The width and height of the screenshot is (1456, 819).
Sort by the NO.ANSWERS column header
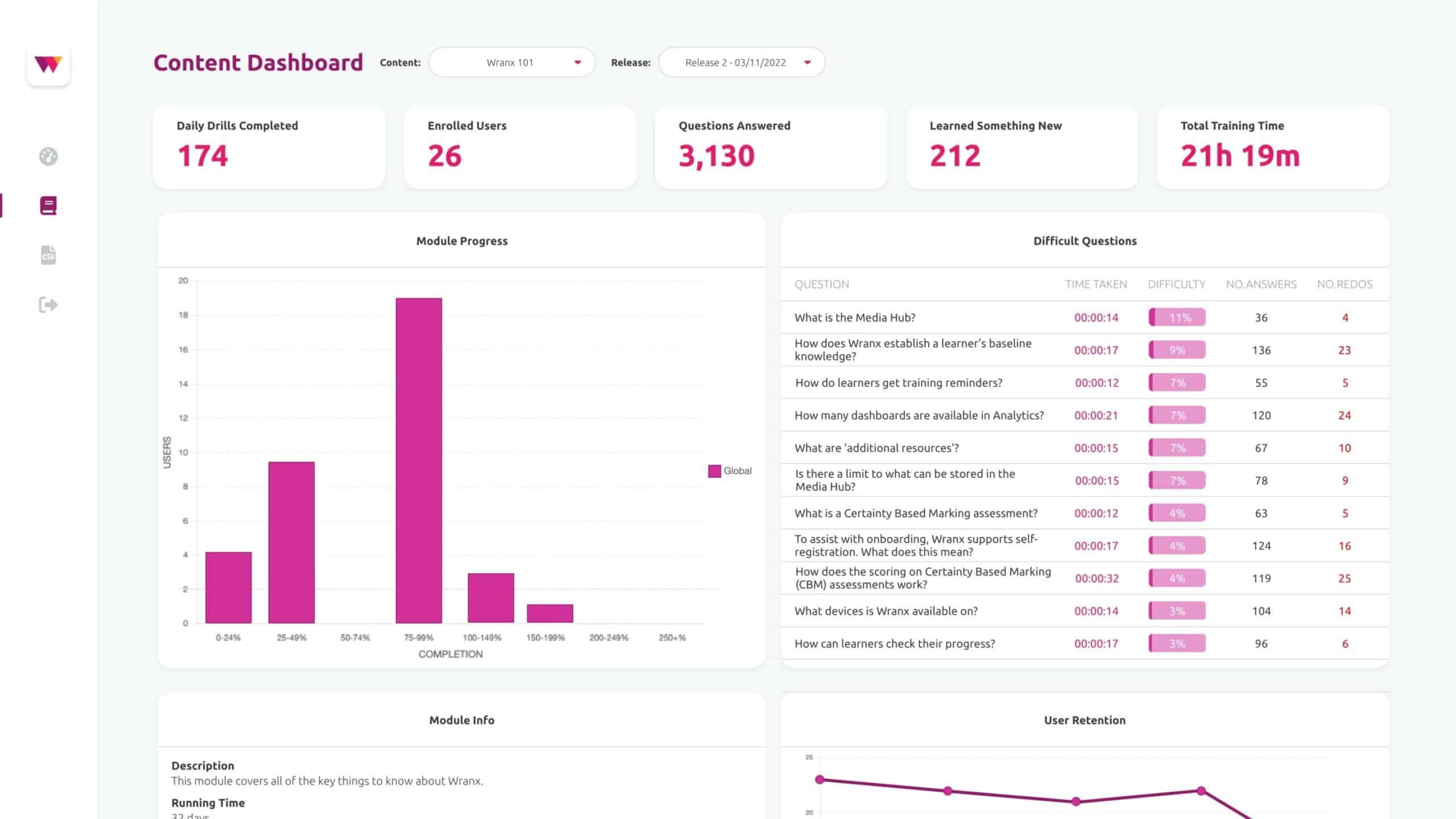(x=1261, y=284)
